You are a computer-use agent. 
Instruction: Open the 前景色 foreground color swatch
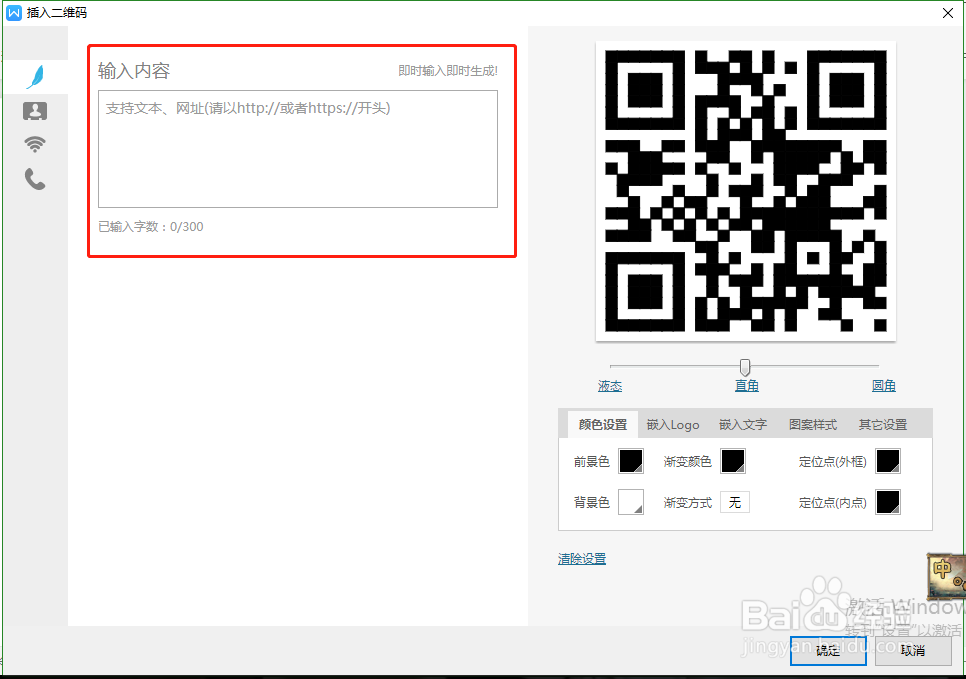pos(631,461)
